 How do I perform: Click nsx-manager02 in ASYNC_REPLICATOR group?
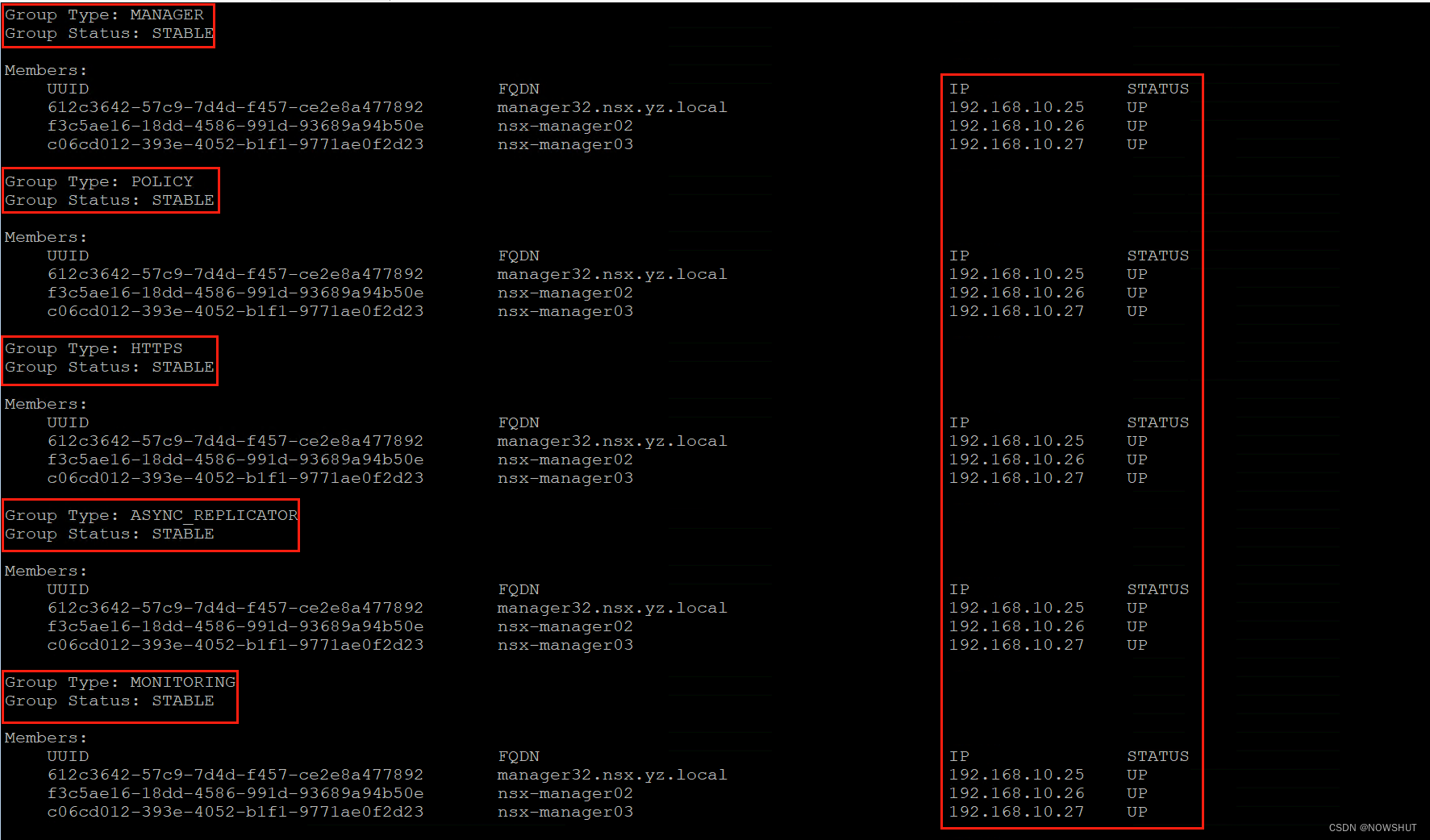(x=565, y=626)
